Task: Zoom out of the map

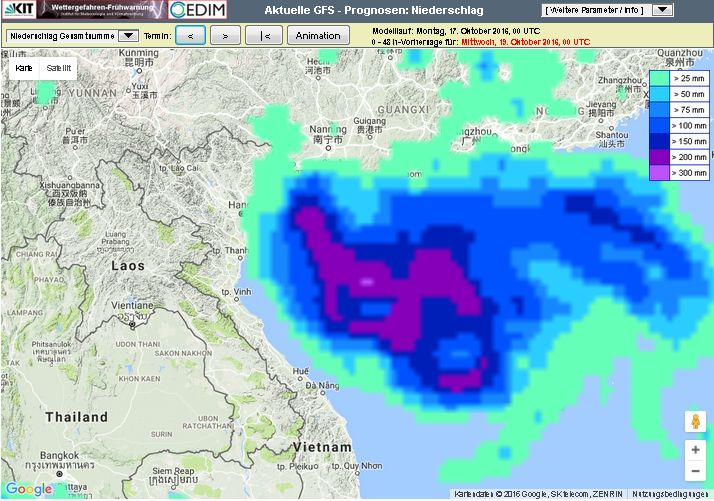Action: click(695, 471)
